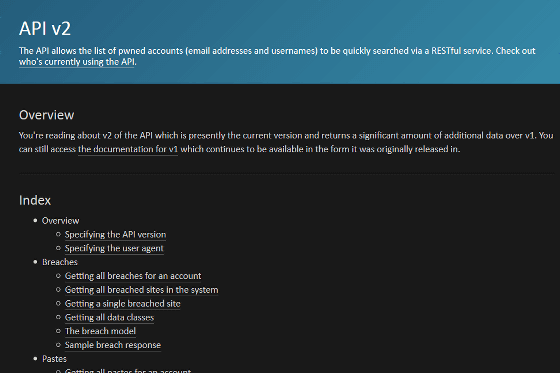The image size is (560, 373).
Task: Open "who's currently using the API" link
Action: [76, 62]
